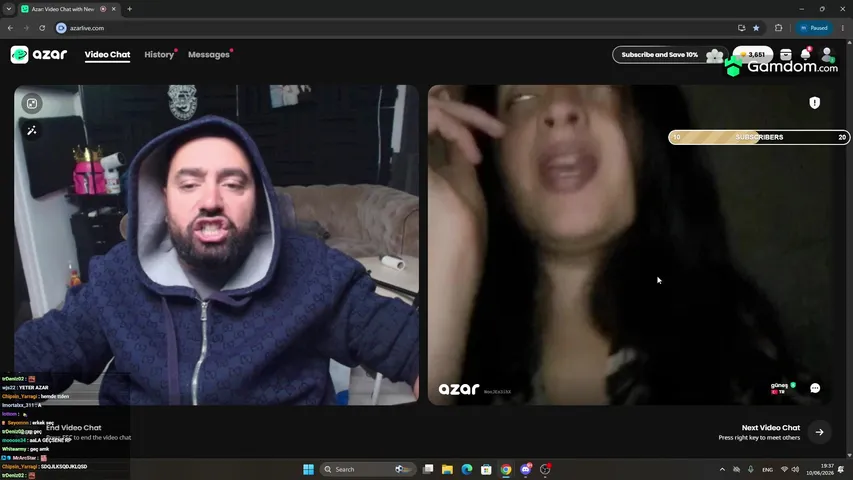Click the Paused profile button
Viewport: 853px width, 480px height.
[814, 28]
